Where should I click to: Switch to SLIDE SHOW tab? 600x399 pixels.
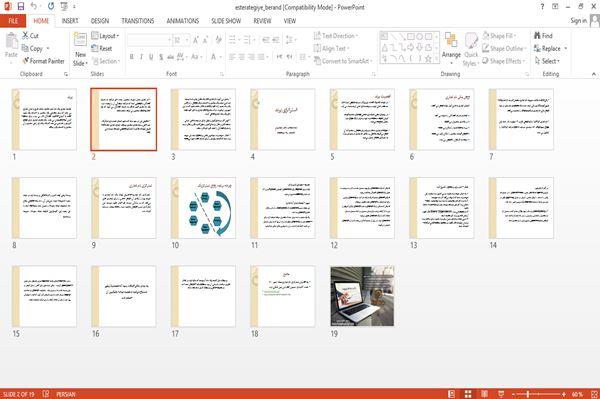coord(226,21)
